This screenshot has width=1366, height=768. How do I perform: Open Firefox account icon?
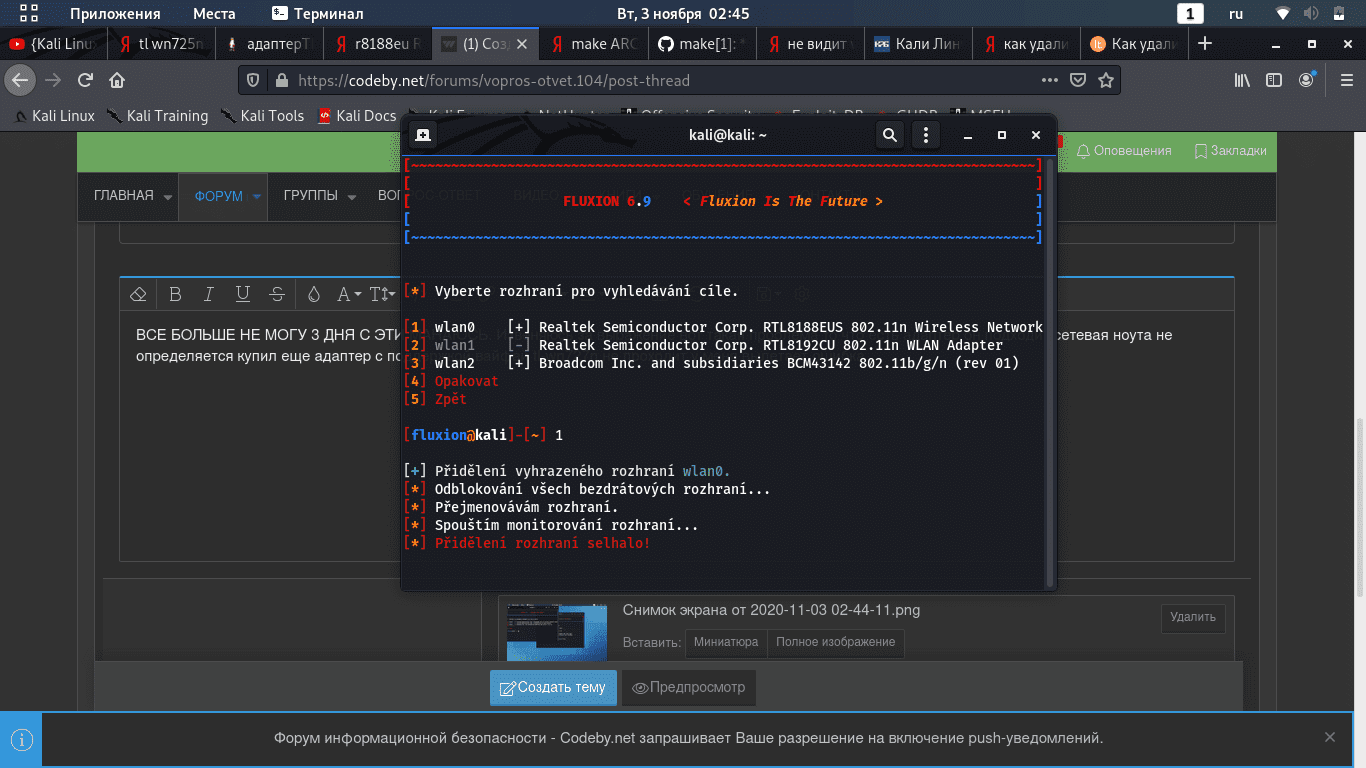(x=1306, y=80)
